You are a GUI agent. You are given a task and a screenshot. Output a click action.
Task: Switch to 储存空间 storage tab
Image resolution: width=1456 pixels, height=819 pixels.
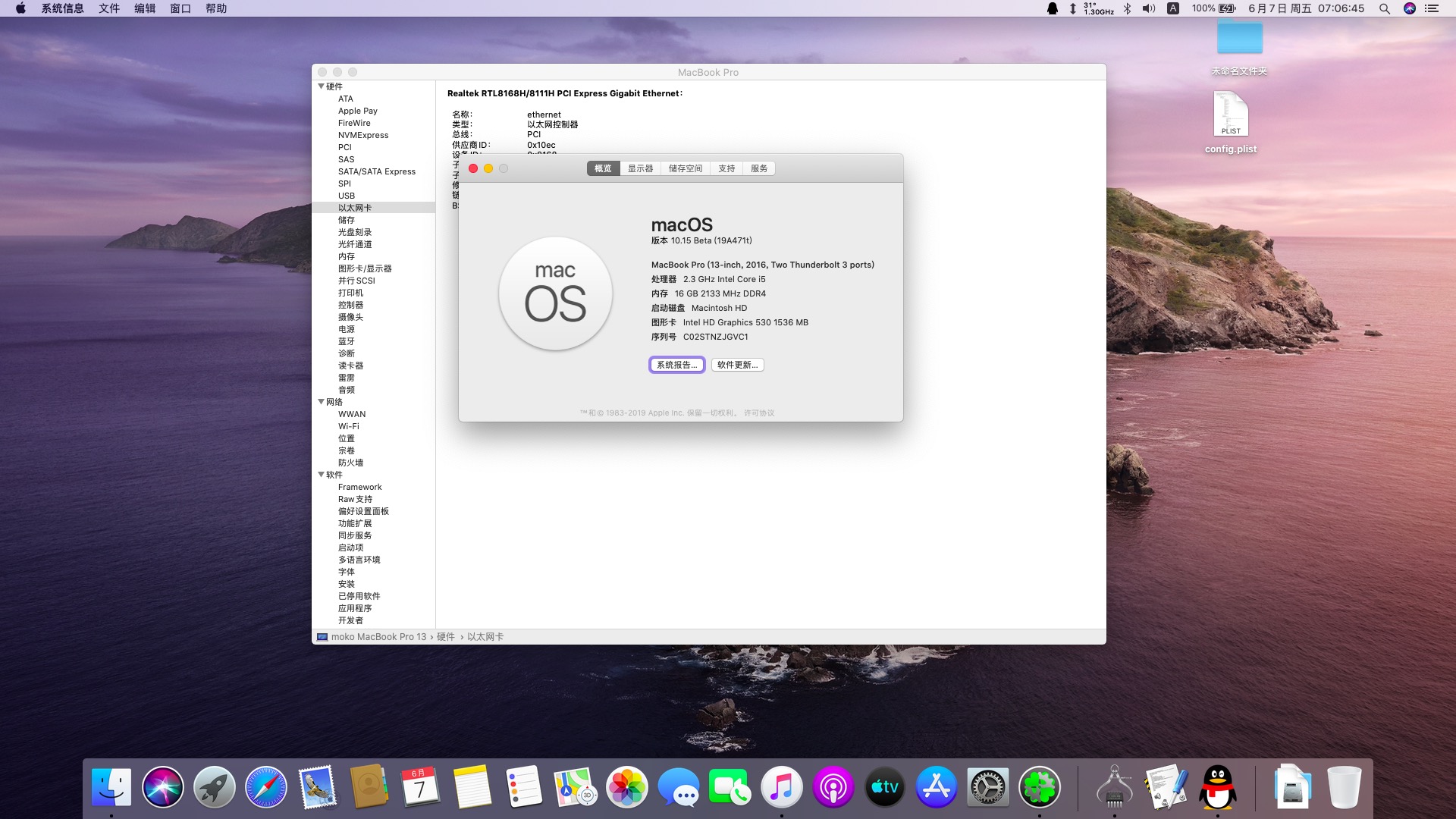click(x=686, y=168)
